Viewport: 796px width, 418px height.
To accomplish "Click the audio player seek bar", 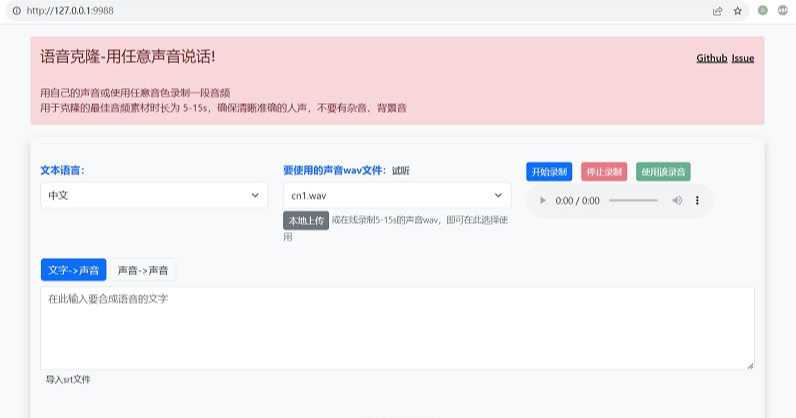I will click(633, 201).
